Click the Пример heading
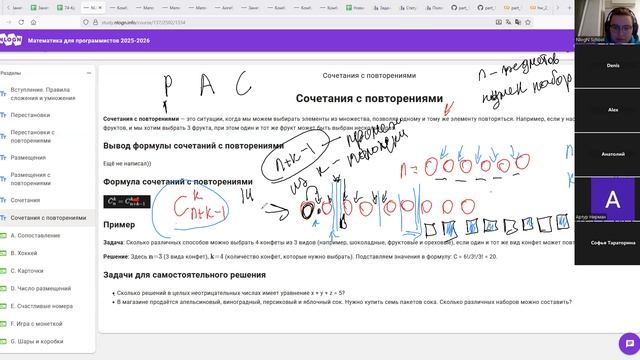 [119, 224]
